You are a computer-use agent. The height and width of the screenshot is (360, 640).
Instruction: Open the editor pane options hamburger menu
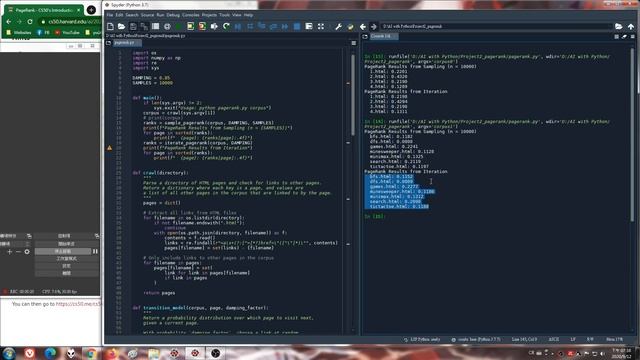(x=353, y=43)
